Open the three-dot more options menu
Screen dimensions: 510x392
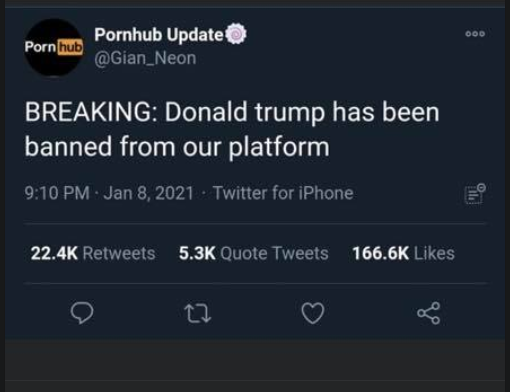click(475, 34)
